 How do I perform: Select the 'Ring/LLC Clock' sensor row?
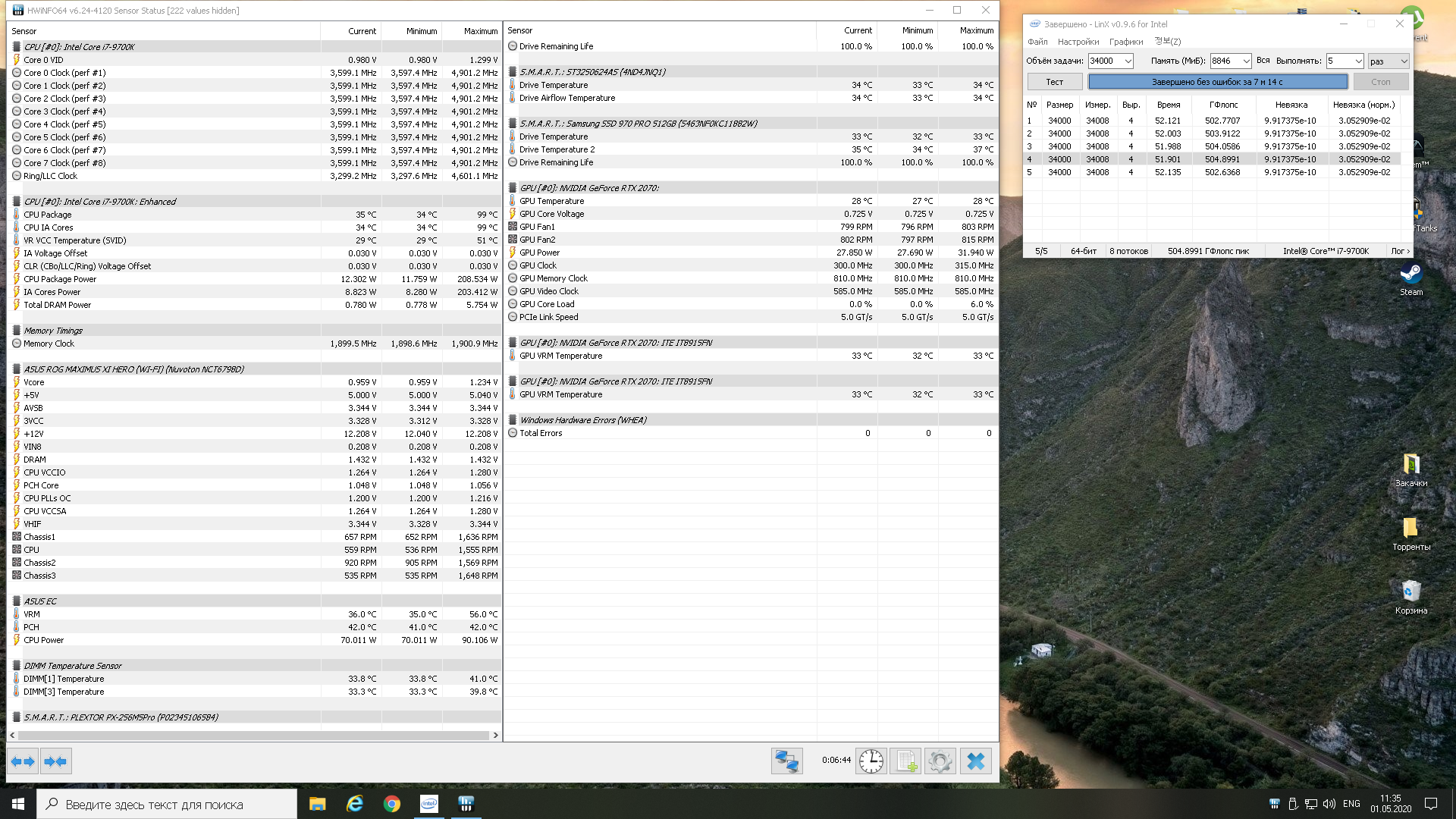pyautogui.click(x=255, y=176)
